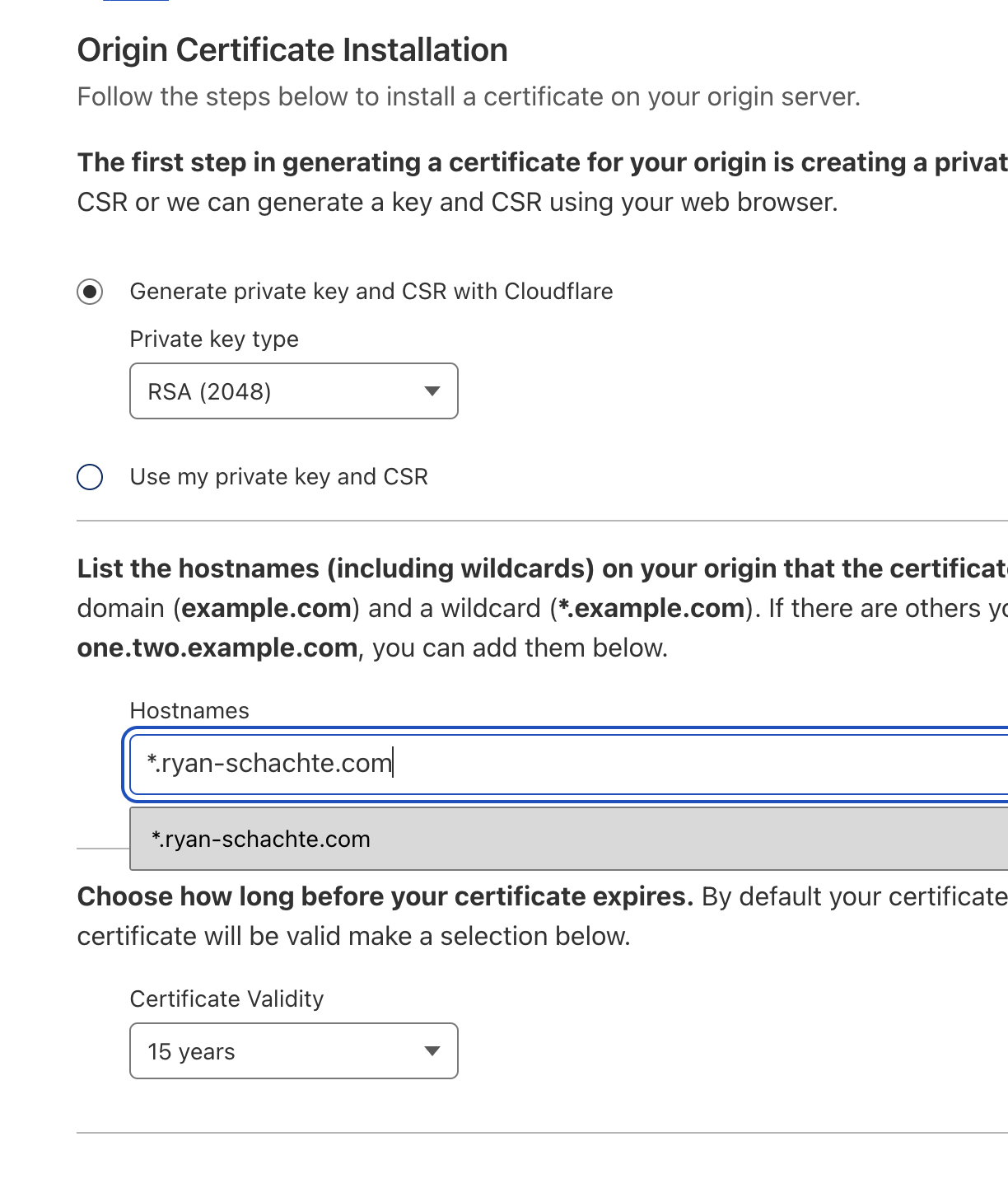Click the "List the hostnames (including wildcards)" text
This screenshot has height=1188, width=1008.
click(x=338, y=569)
